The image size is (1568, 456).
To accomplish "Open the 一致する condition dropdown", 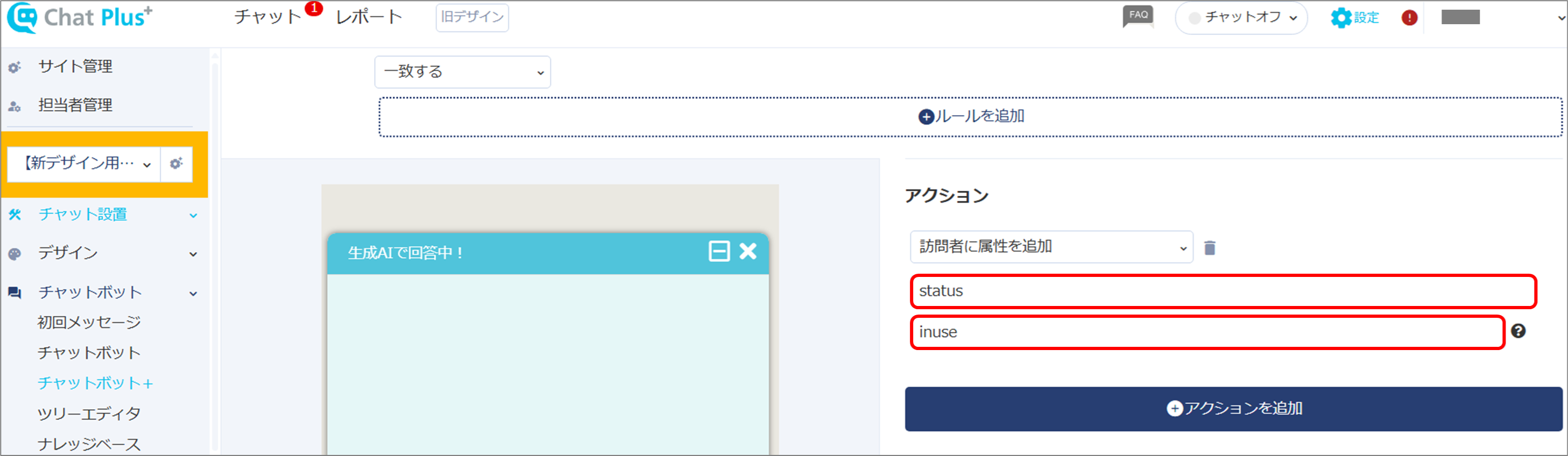I will (463, 72).
